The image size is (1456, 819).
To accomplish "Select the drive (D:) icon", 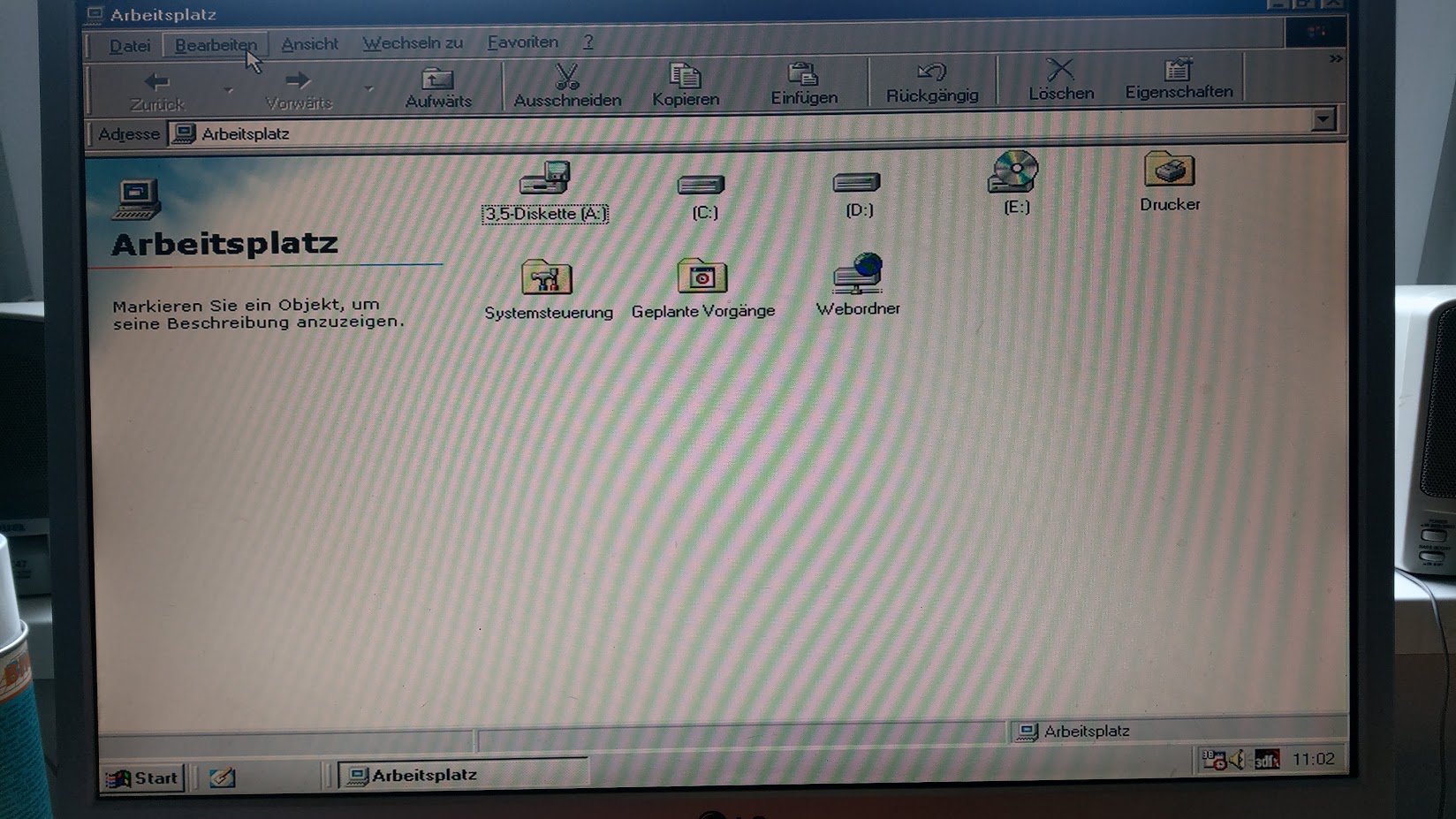I will tap(858, 194).
